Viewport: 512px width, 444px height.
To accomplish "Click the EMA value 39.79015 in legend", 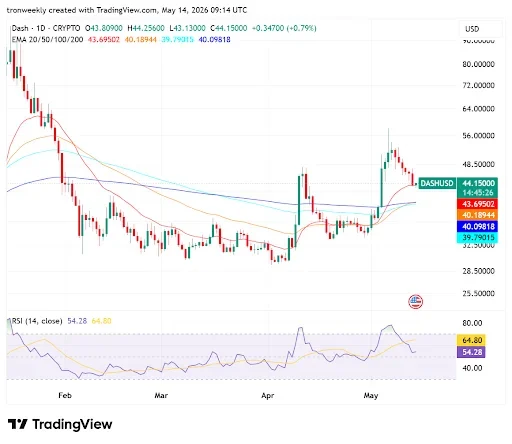I will (x=177, y=40).
